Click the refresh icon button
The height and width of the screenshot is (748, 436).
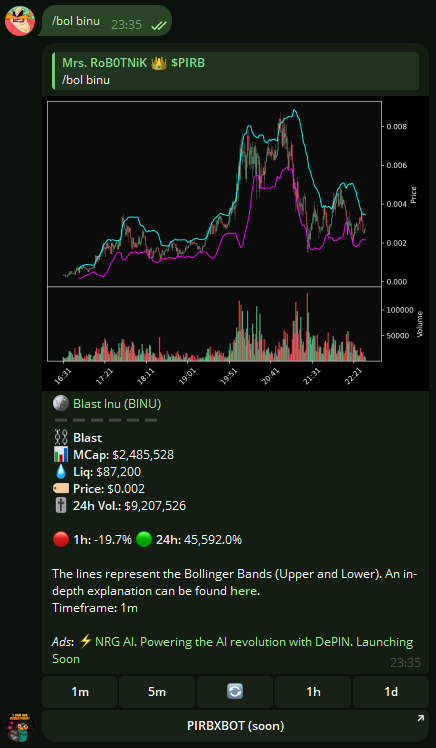tap(235, 692)
